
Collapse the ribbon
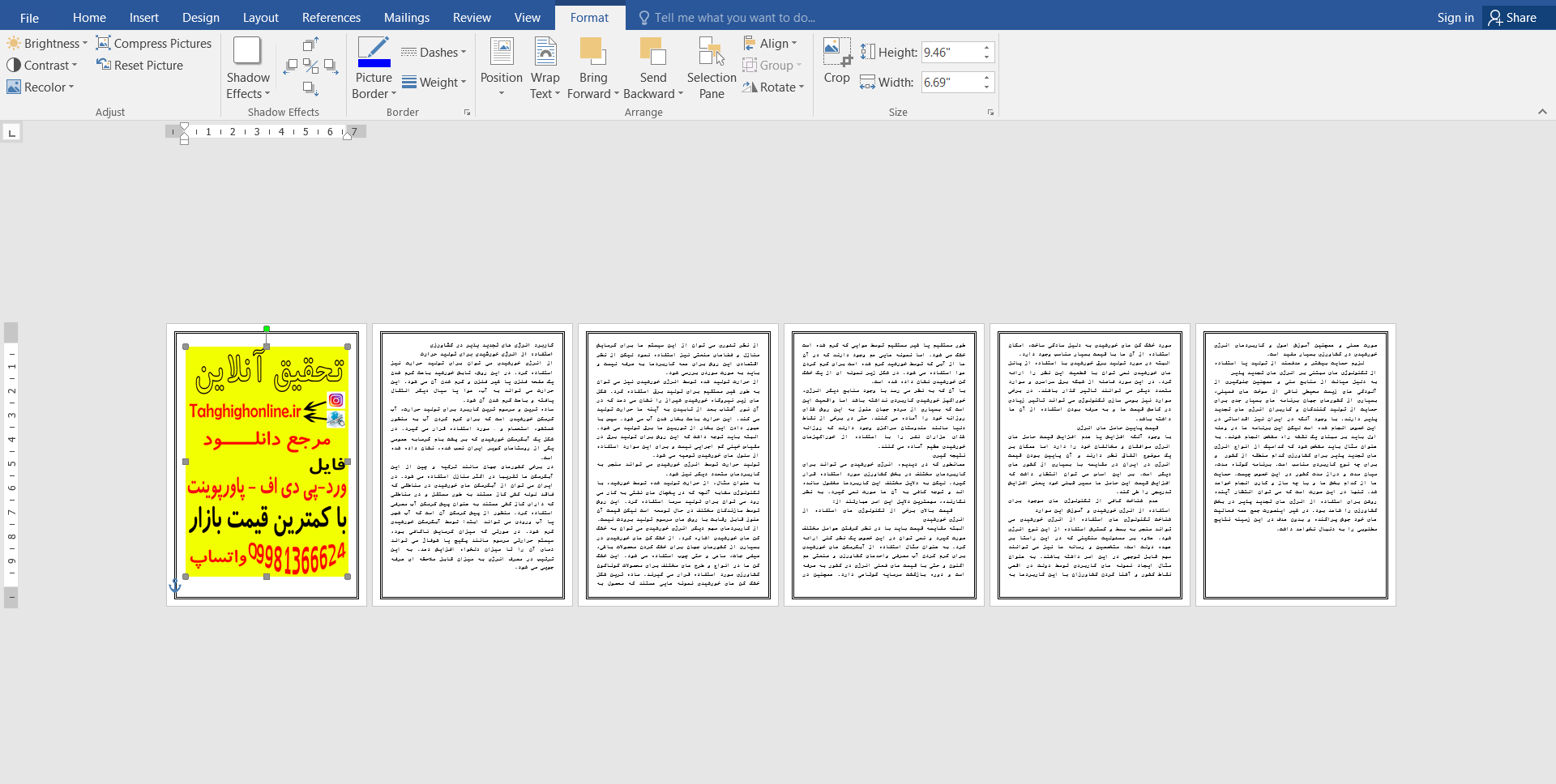click(x=1542, y=112)
